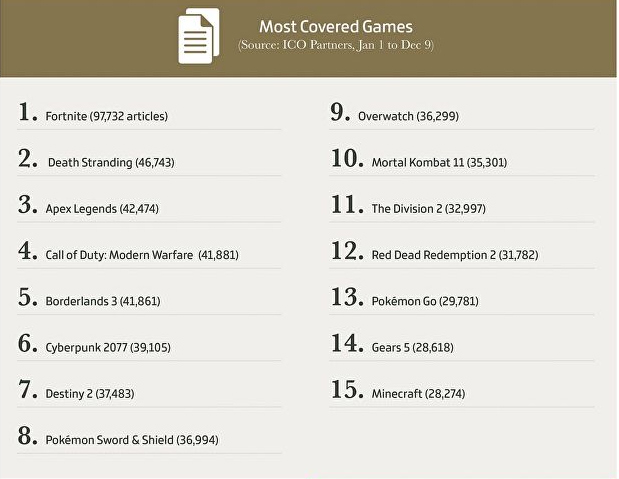Click rank number '1.' beside Fortnite
This screenshot has height=479, width=619.
pyautogui.click(x=28, y=112)
